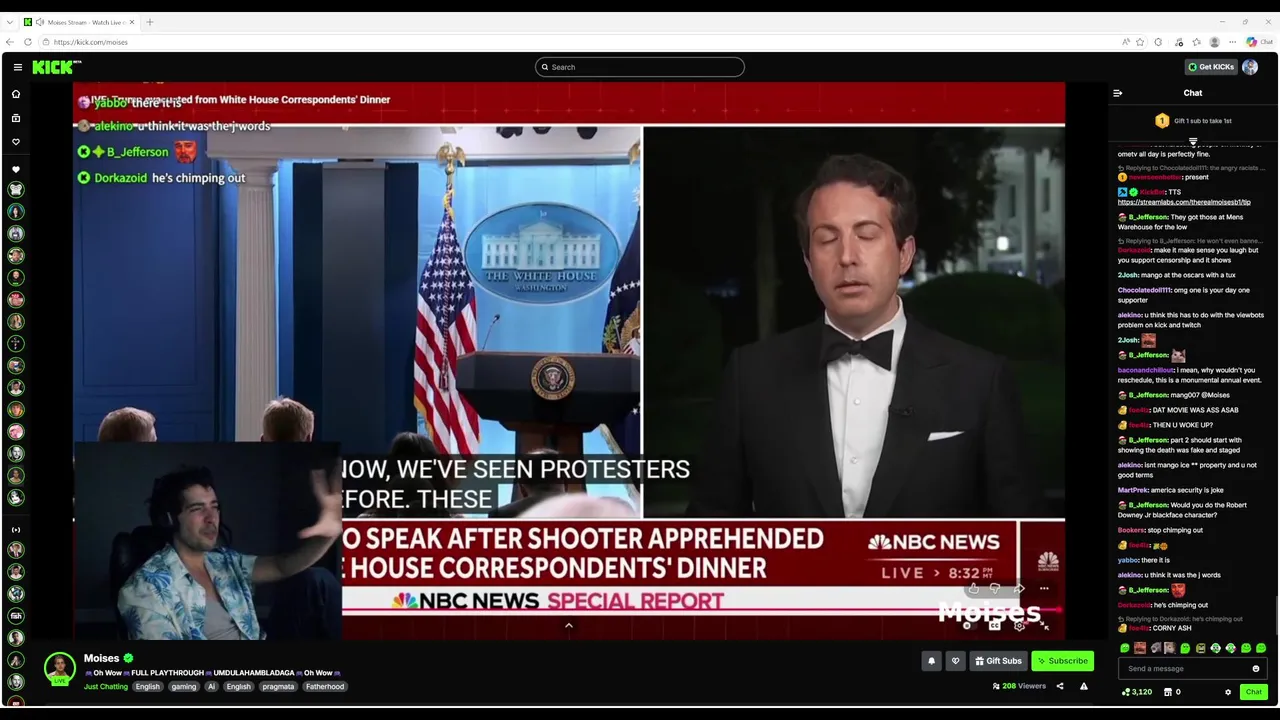Select the gaming tag
The image size is (1280, 720).
[183, 687]
